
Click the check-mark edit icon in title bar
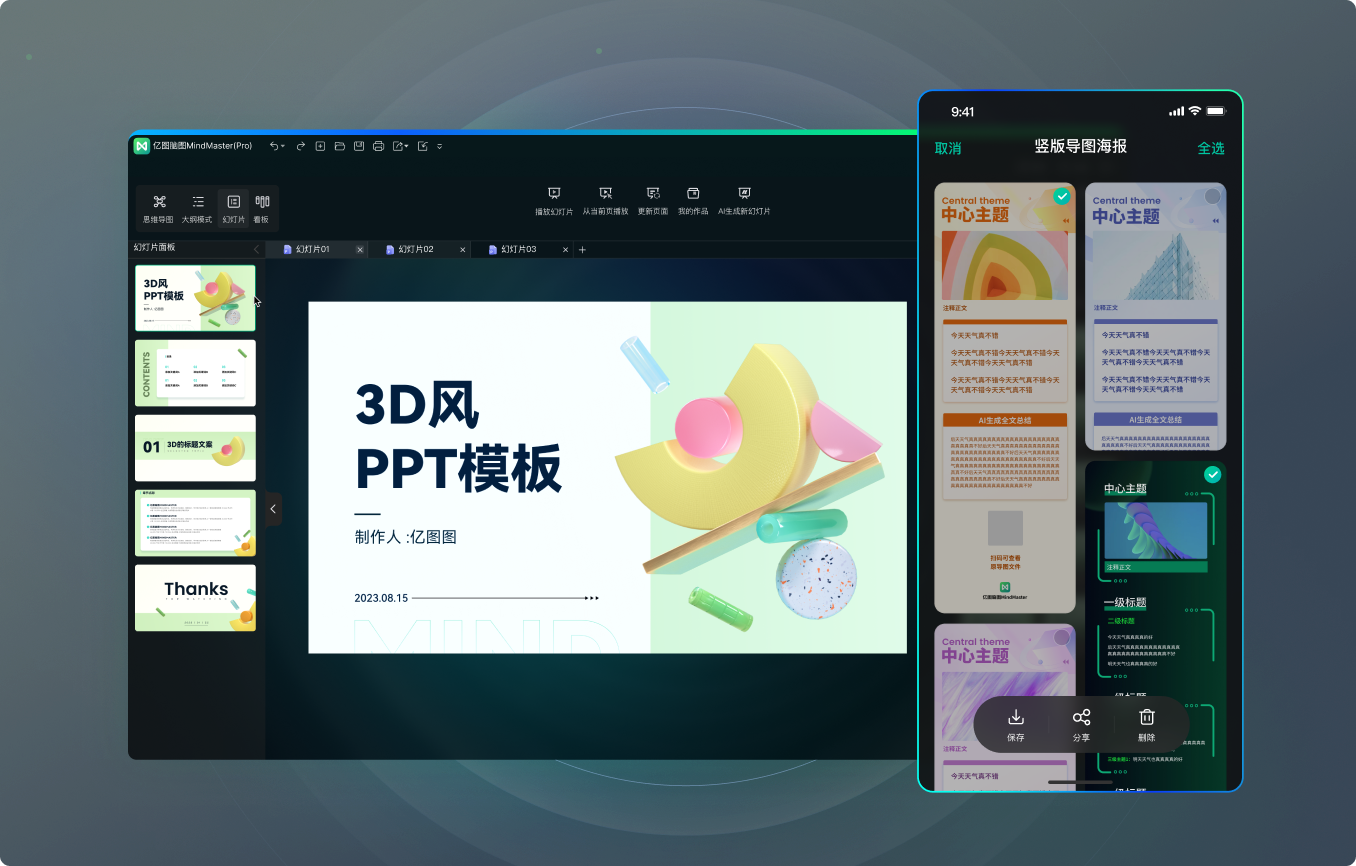[x=423, y=146]
